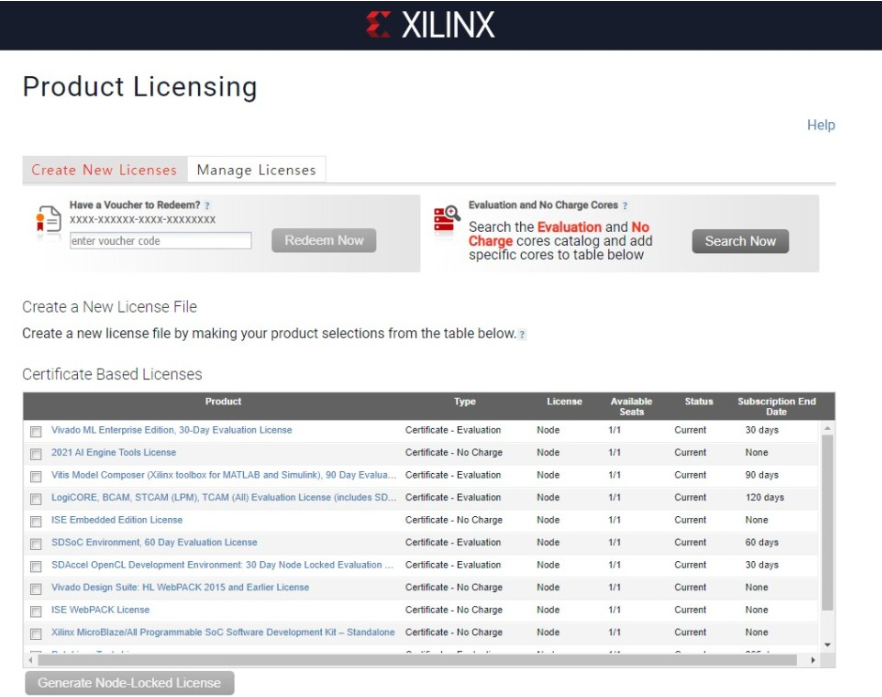
Task: Select LogiCORE BCAM STCAM evaluation checkbox
Action: tap(36, 499)
